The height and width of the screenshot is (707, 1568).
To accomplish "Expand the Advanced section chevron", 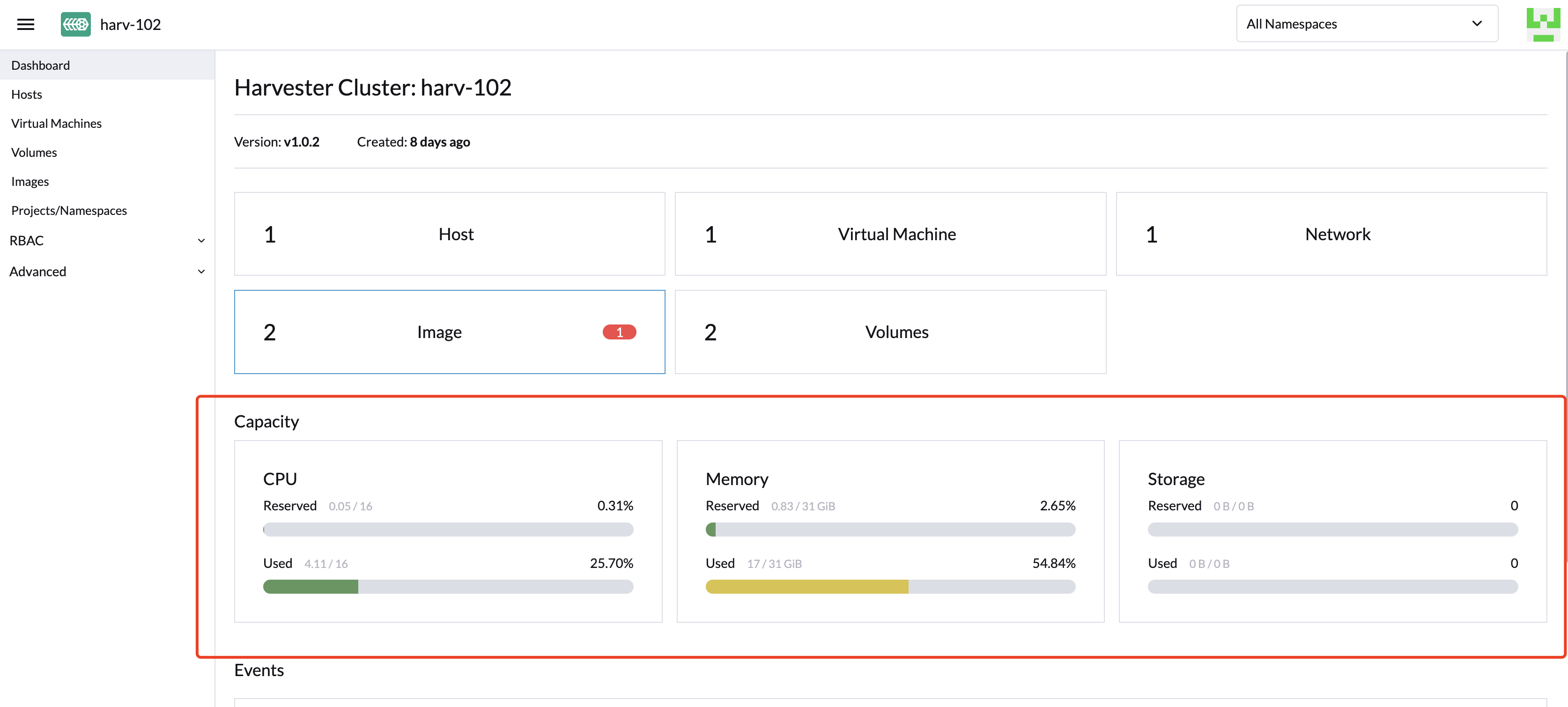I will click(201, 272).
